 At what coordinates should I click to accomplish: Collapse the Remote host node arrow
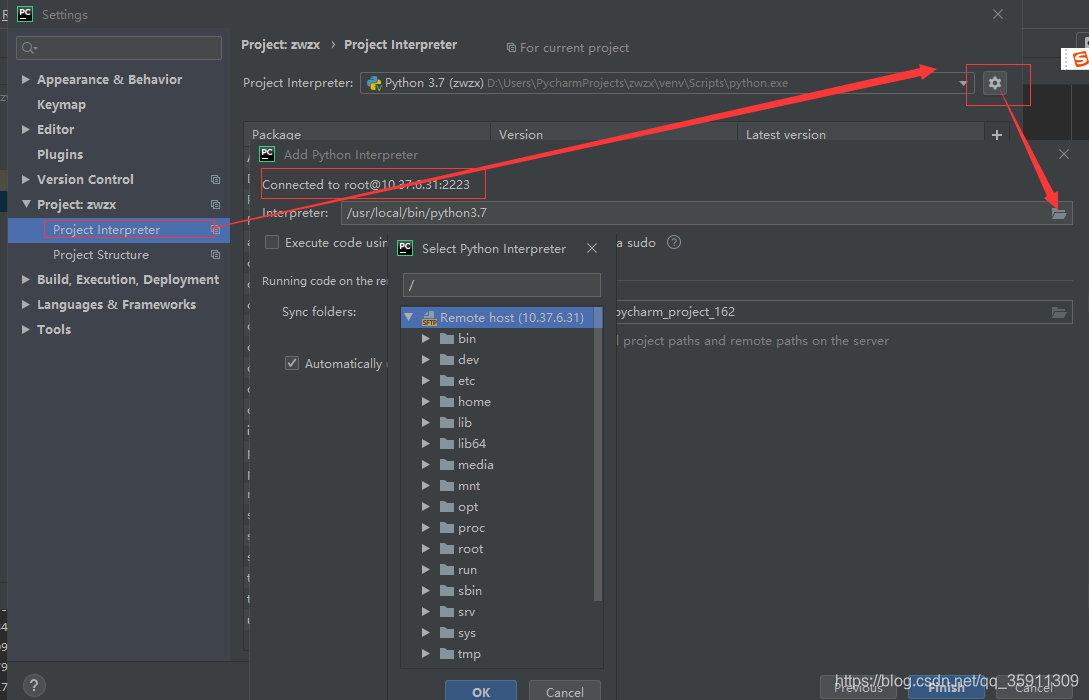tap(409, 317)
